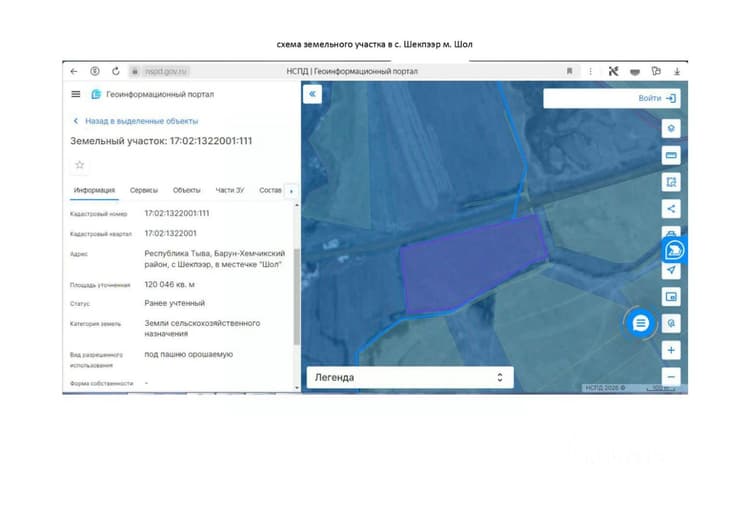Click the share map icon
Screen dimensions: 750x530
pyautogui.click(x=671, y=209)
